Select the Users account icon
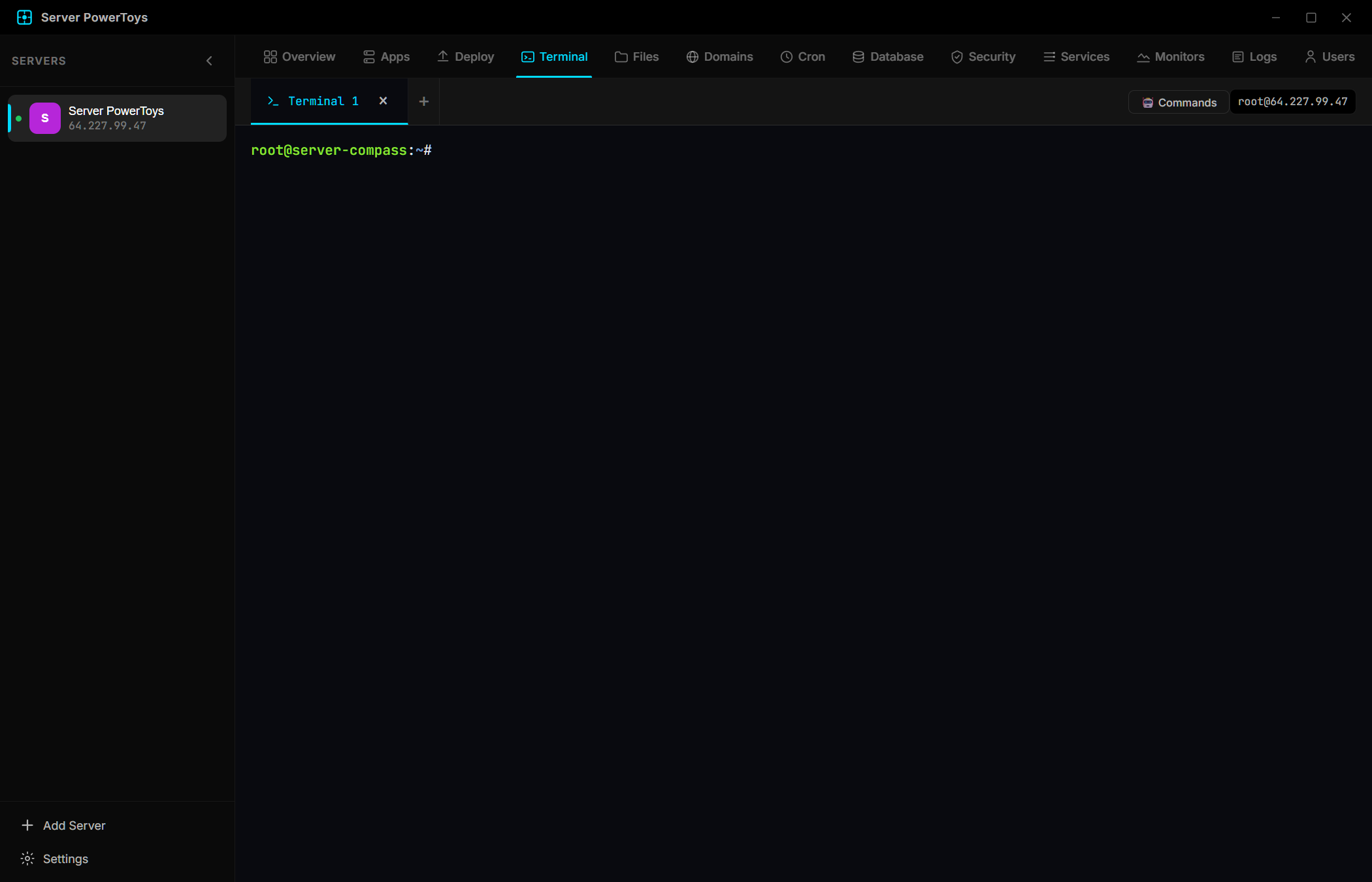 coord(1309,57)
